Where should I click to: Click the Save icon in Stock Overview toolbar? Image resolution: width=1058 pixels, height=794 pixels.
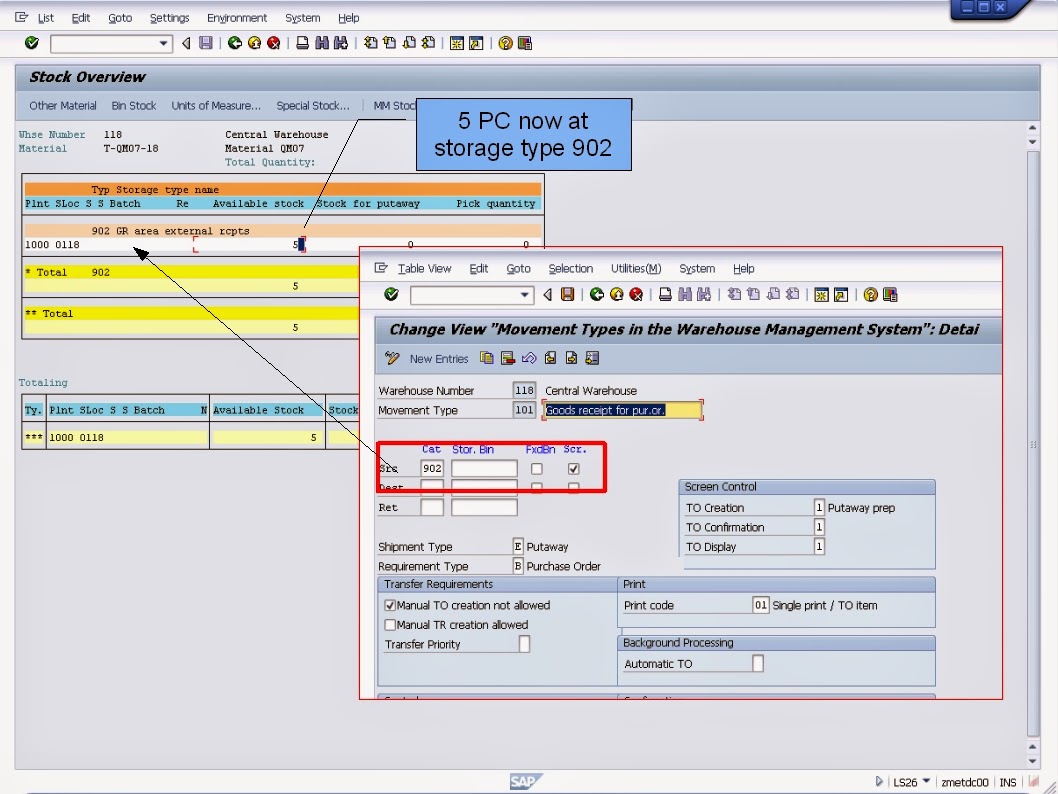tap(206, 43)
